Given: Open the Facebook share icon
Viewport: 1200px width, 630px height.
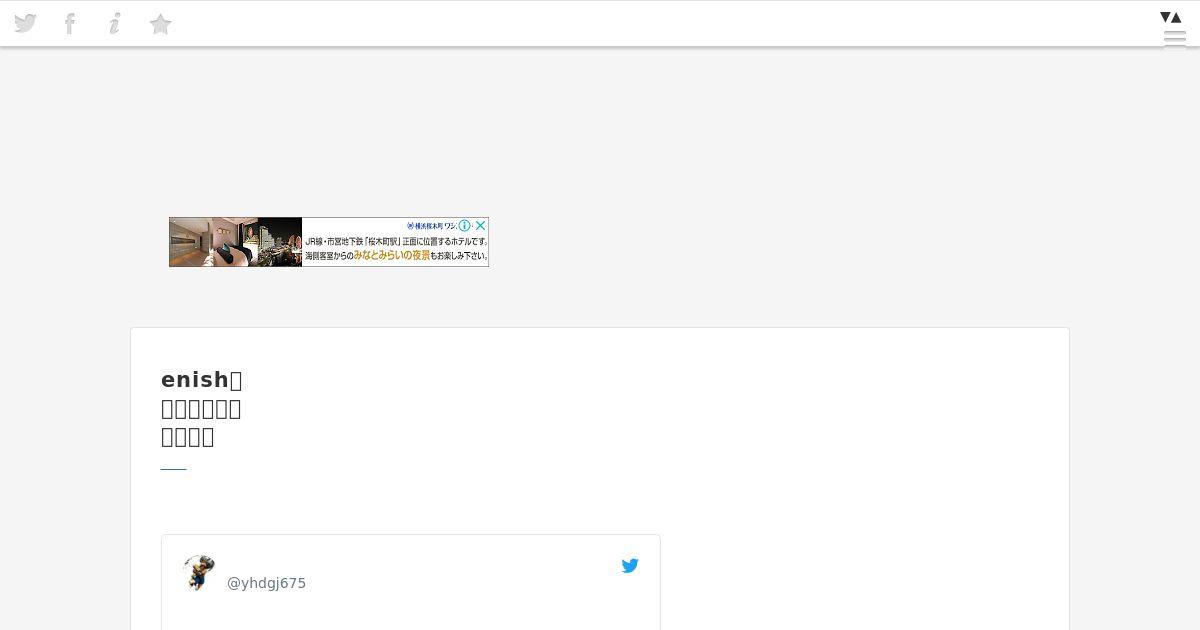Looking at the screenshot, I should click(70, 23).
